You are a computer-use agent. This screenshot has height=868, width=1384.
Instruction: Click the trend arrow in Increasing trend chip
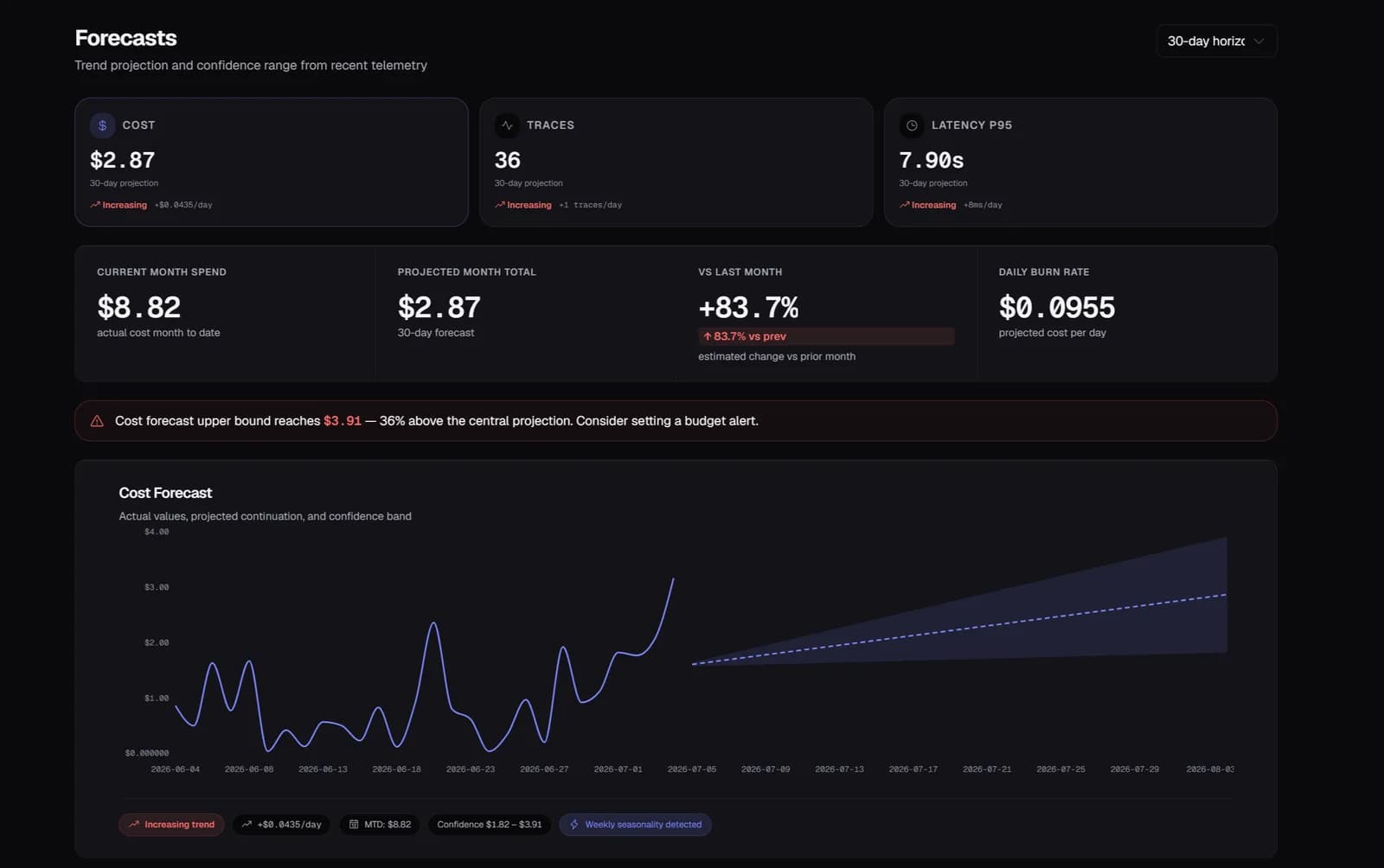coord(134,825)
